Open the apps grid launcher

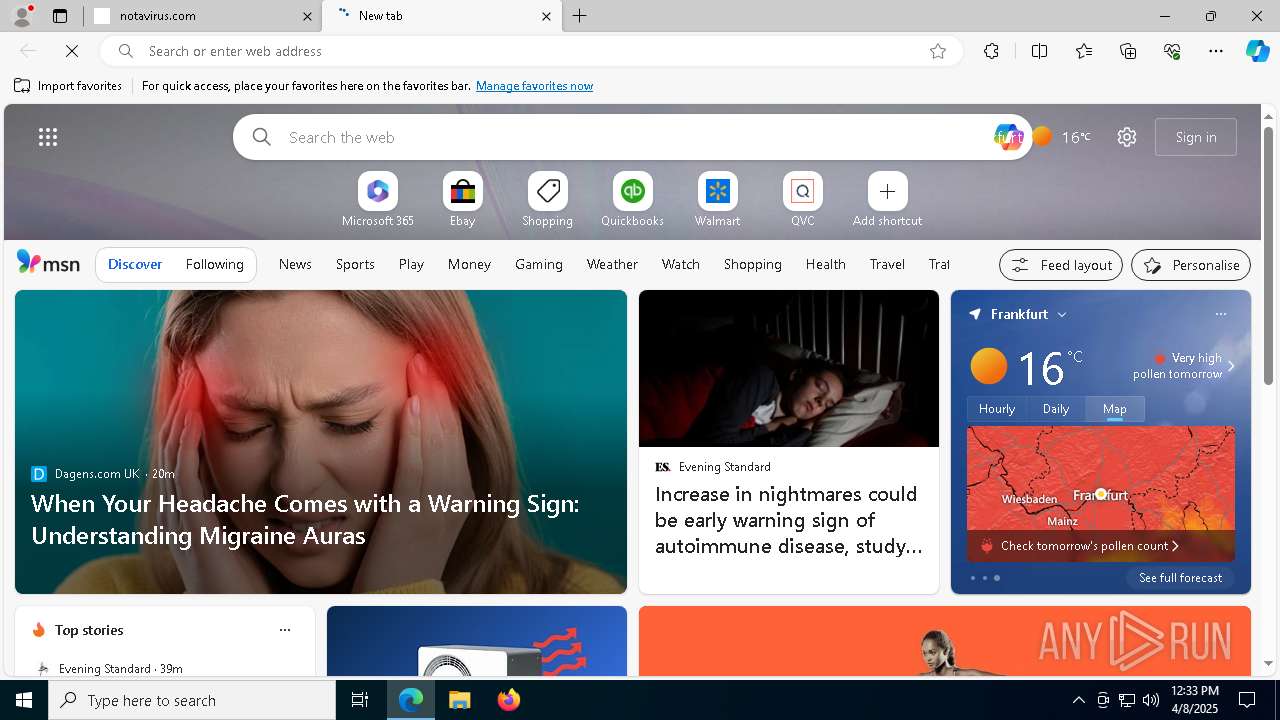(x=48, y=137)
